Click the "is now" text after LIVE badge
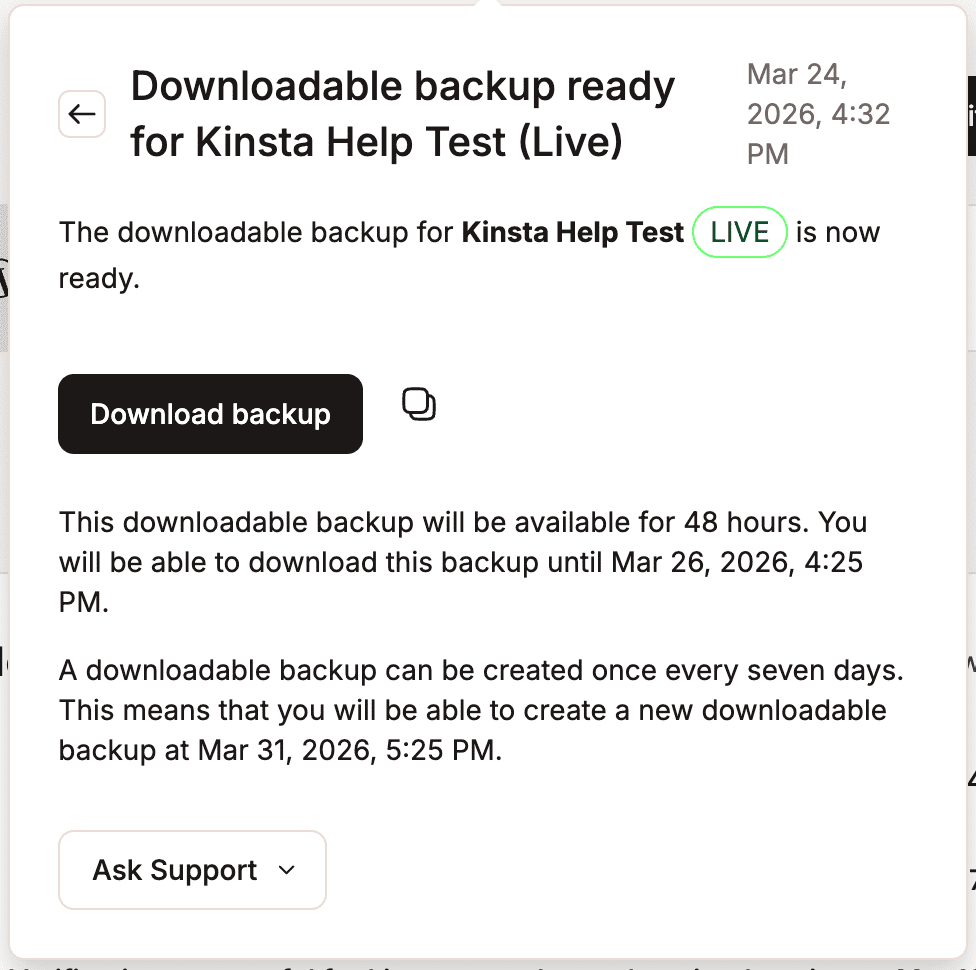The image size is (976, 970). [838, 233]
